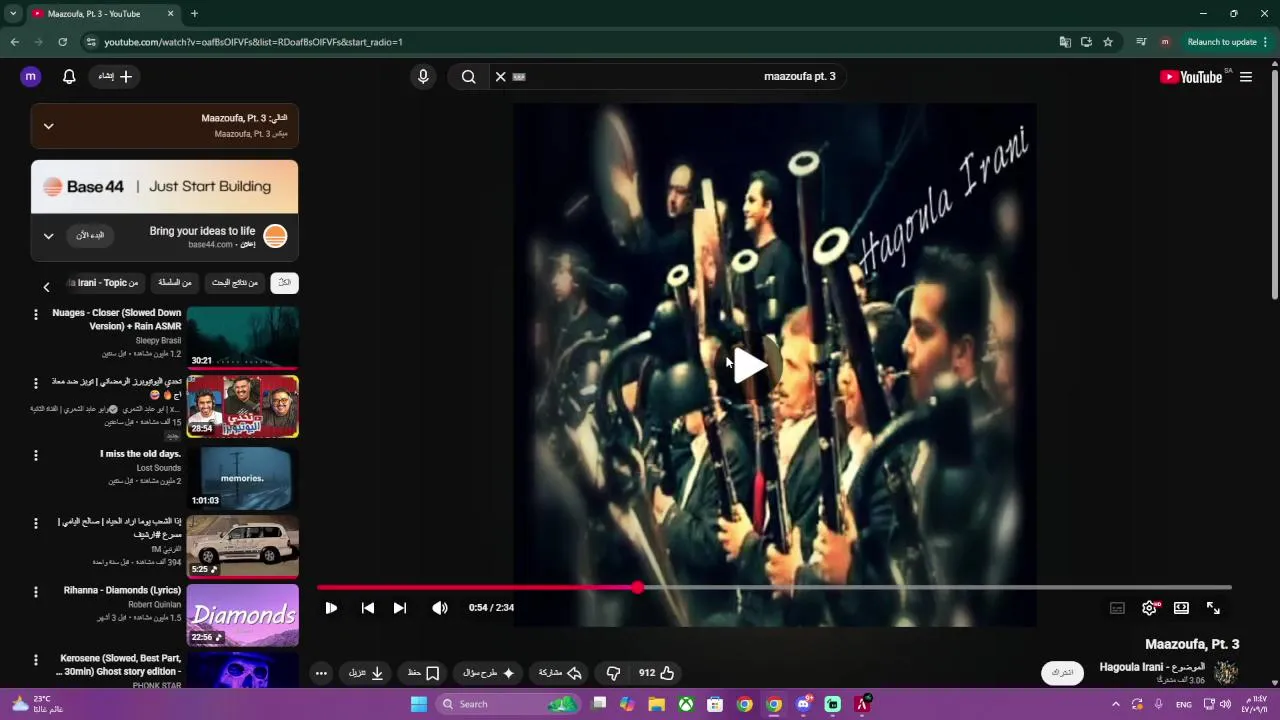Open the share (مشاركة) button
1280x720 pixels.
(x=560, y=673)
